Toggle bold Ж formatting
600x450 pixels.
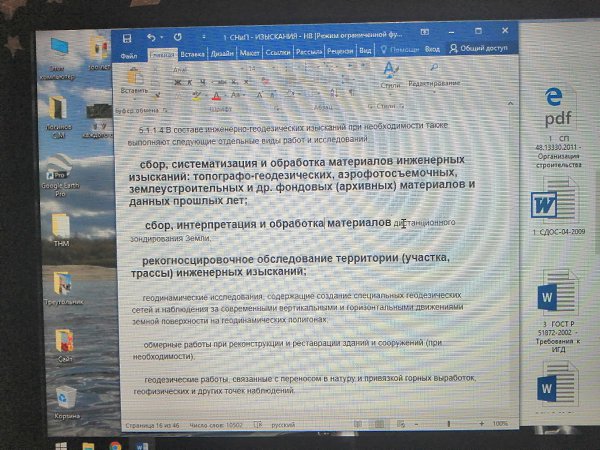click(x=177, y=82)
